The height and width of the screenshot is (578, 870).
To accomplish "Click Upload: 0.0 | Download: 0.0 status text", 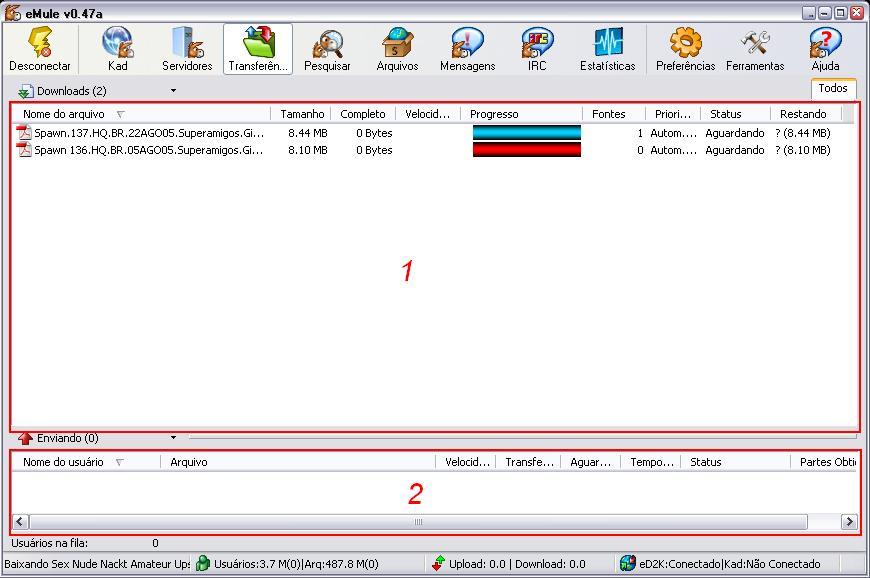I will click(517, 564).
